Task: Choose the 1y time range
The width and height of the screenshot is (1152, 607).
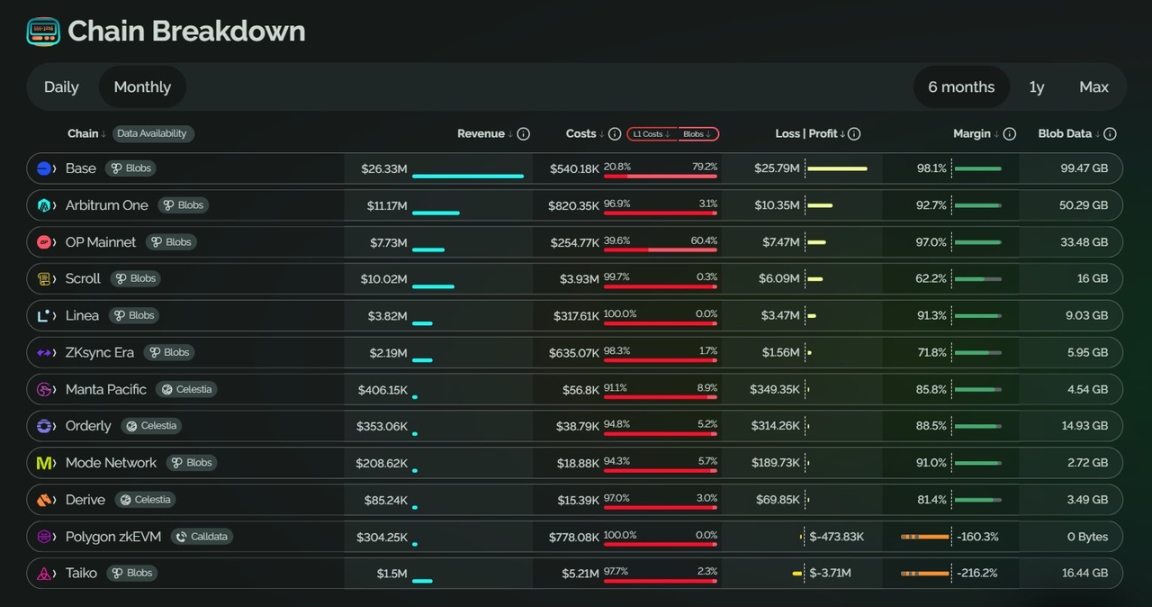Action: [x=1036, y=87]
